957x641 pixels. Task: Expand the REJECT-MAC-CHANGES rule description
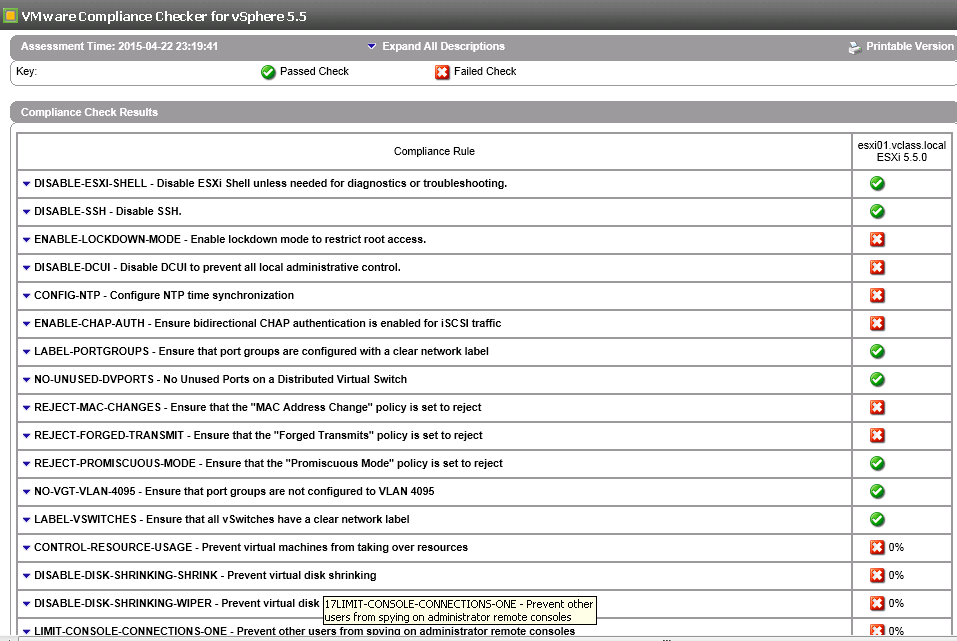[x=26, y=408]
